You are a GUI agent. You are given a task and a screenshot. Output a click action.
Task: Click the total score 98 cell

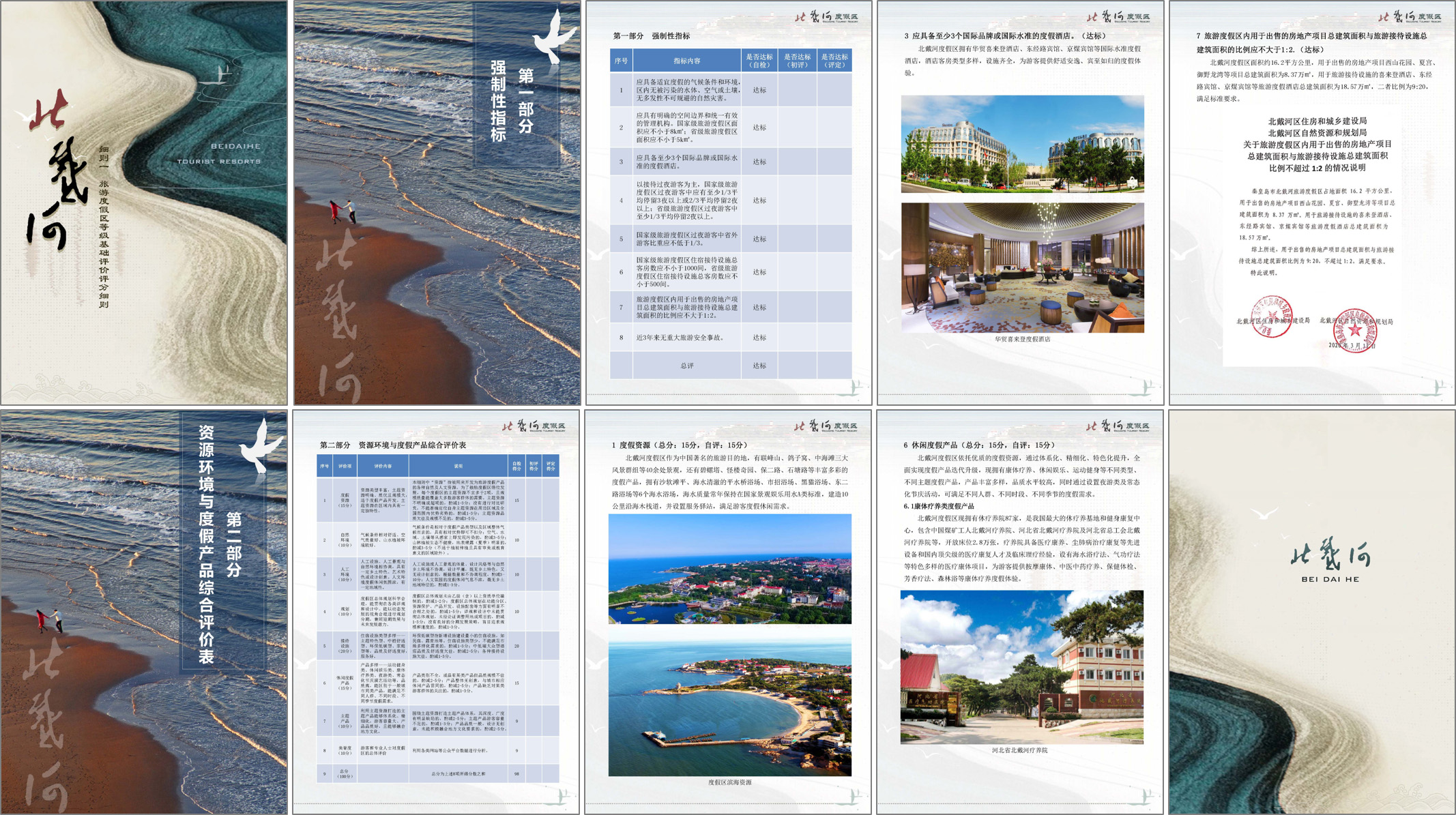516,773
